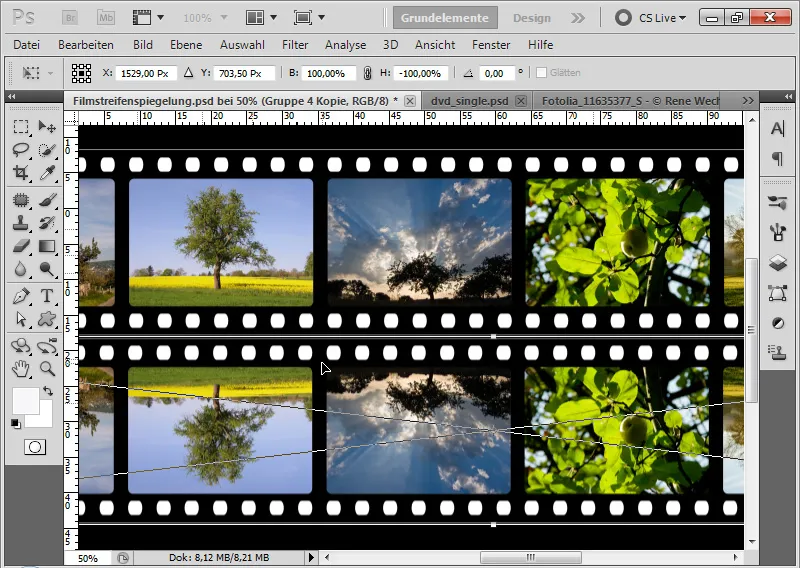The height and width of the screenshot is (568, 800).
Task: Launch Mini Bridge from application bar
Action: 106,18
